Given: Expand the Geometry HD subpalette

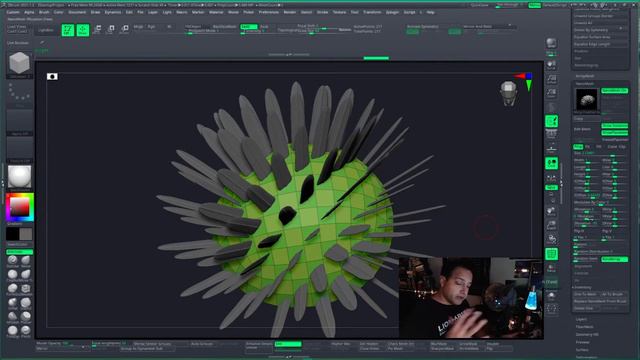Looking at the screenshot, I should pyautogui.click(x=587, y=334).
